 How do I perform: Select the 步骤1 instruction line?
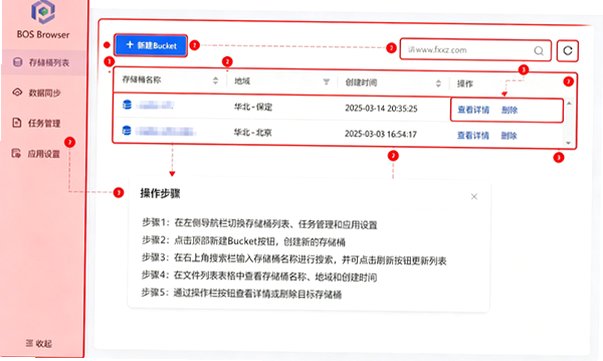coord(260,224)
